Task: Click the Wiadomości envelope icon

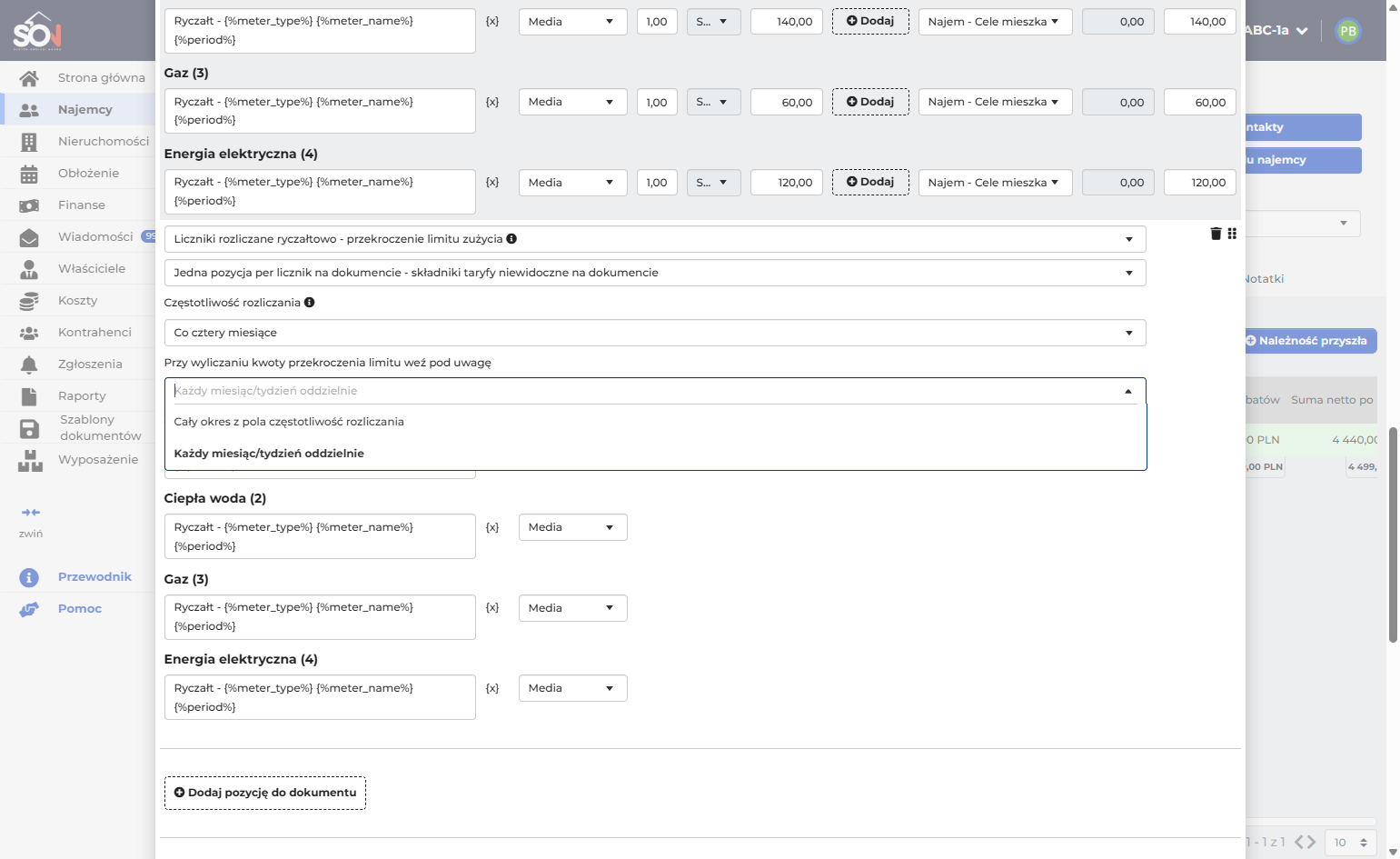Action: [x=29, y=237]
